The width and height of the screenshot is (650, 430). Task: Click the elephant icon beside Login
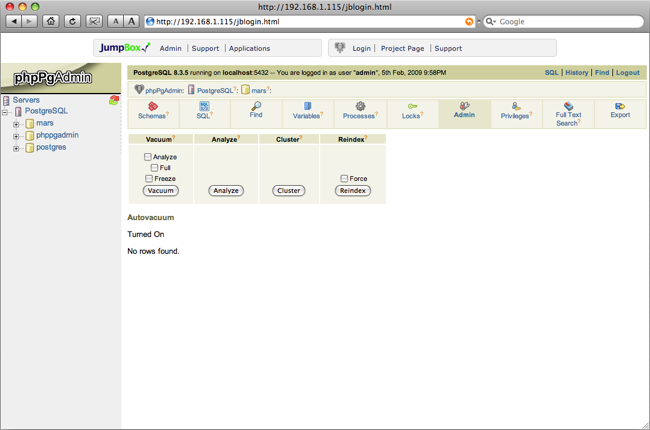(x=340, y=48)
